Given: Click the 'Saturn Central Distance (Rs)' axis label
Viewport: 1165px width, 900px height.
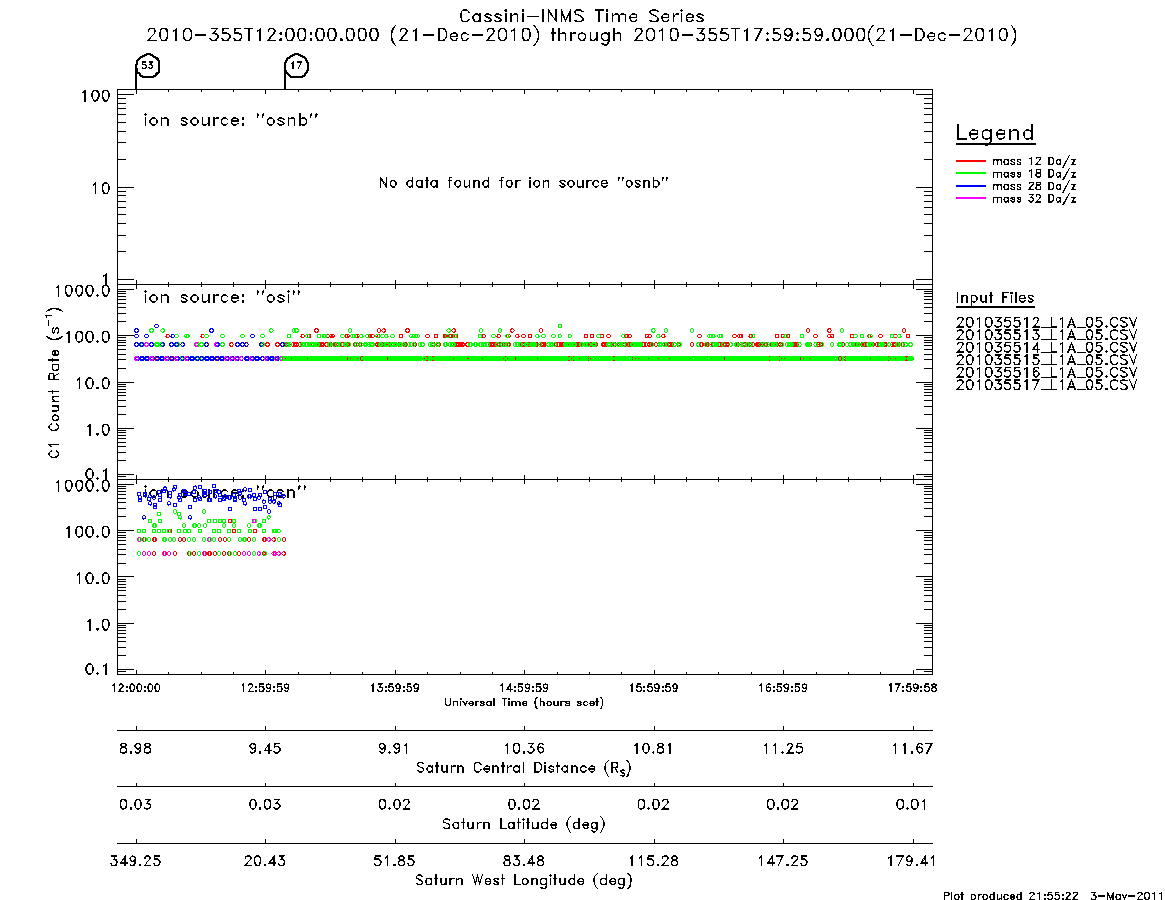Looking at the screenshot, I should (524, 768).
